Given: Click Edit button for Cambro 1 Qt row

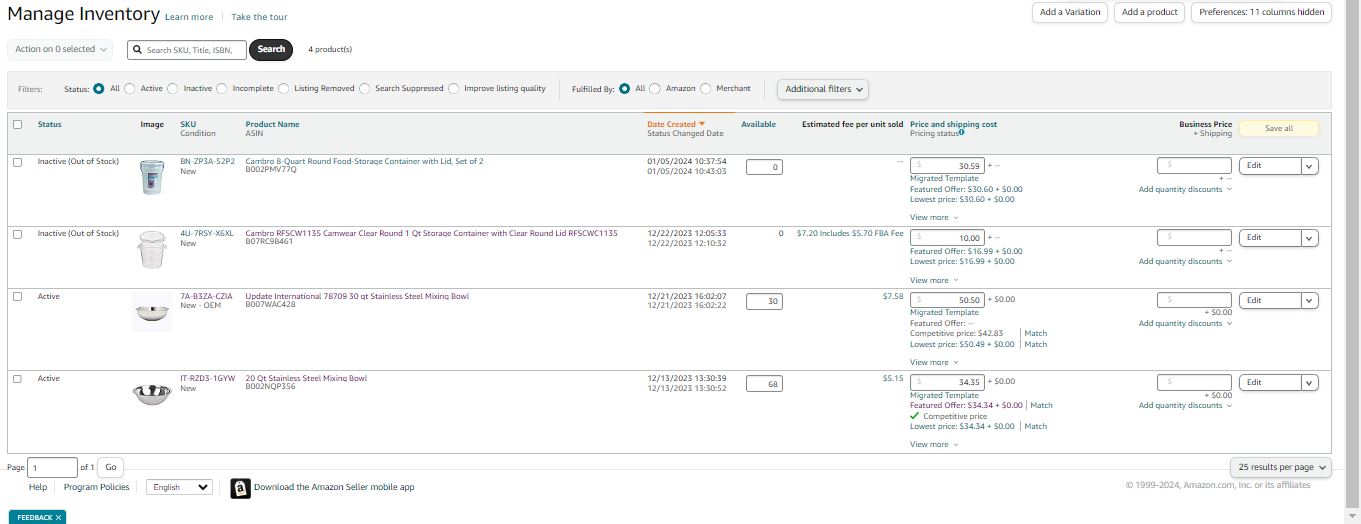Looking at the screenshot, I should (1270, 238).
